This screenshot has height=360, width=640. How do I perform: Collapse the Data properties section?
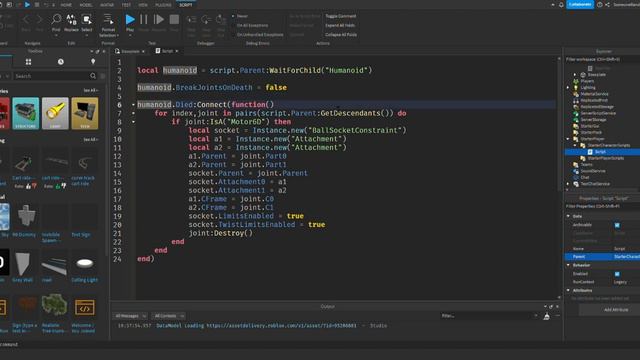click(x=569, y=216)
